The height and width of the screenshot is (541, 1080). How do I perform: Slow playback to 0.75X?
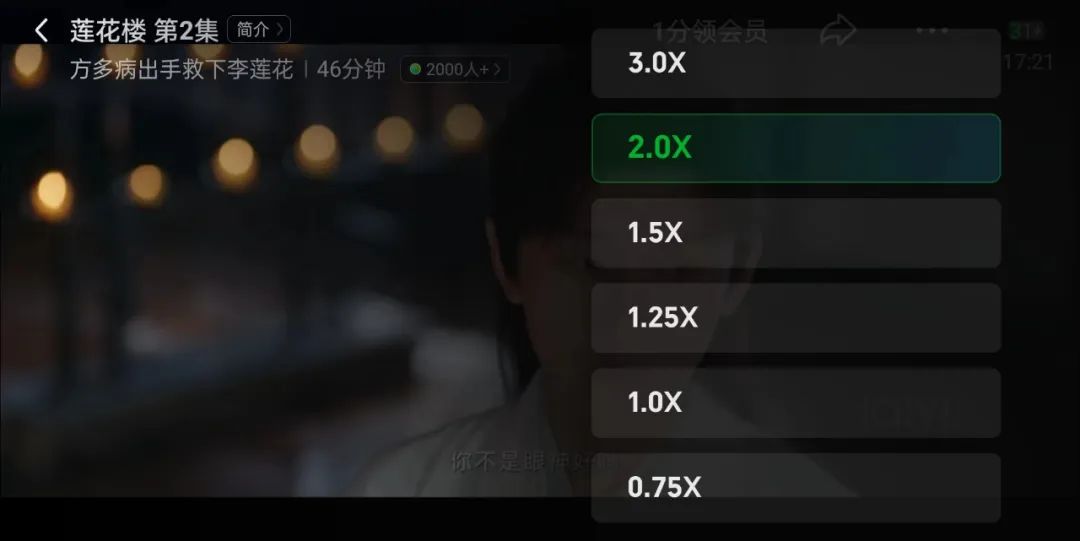click(796, 487)
